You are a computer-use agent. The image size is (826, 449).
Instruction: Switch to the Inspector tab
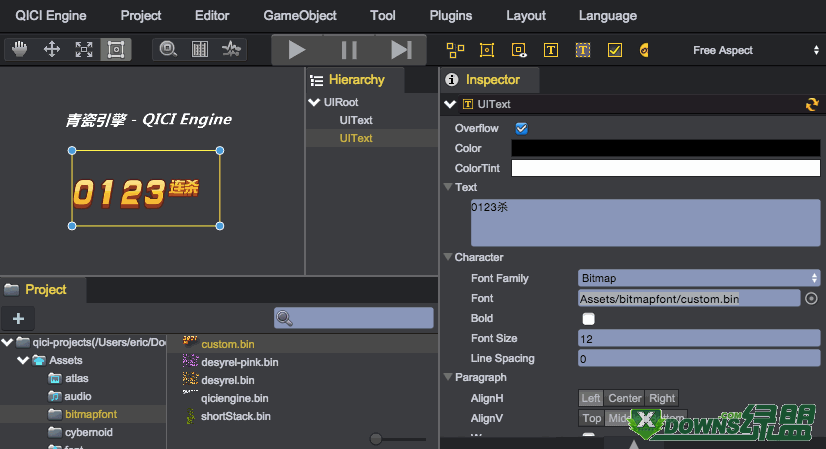pos(489,80)
